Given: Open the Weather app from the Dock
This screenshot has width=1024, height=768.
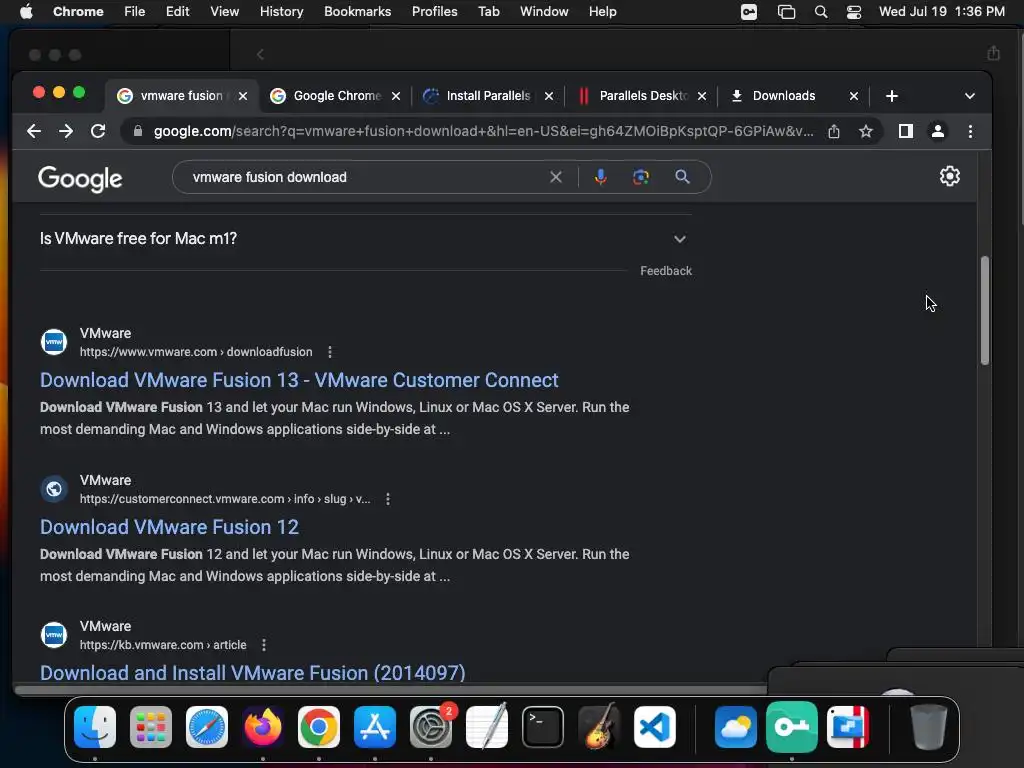Looking at the screenshot, I should pos(736,727).
